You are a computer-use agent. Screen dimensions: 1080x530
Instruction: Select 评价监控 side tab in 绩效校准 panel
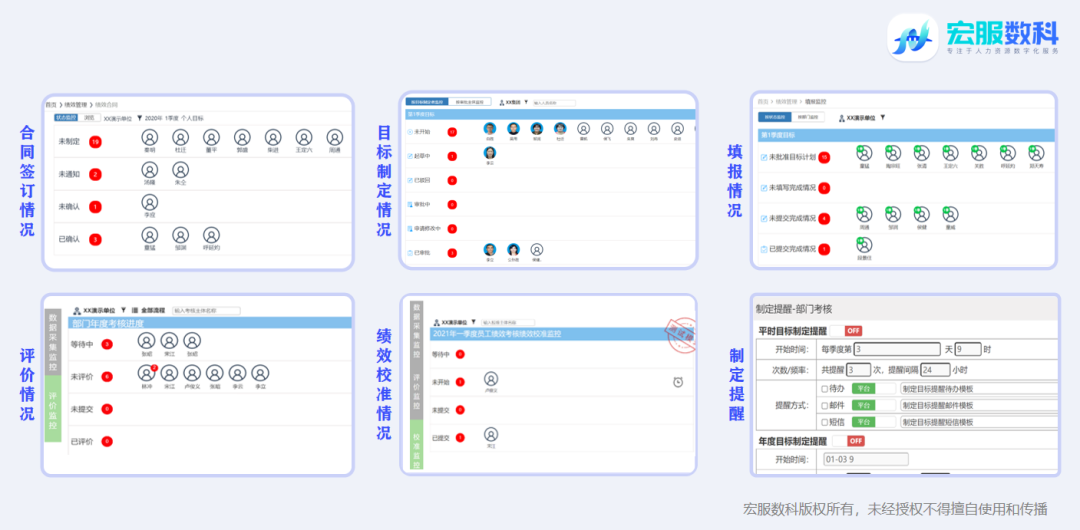point(417,389)
